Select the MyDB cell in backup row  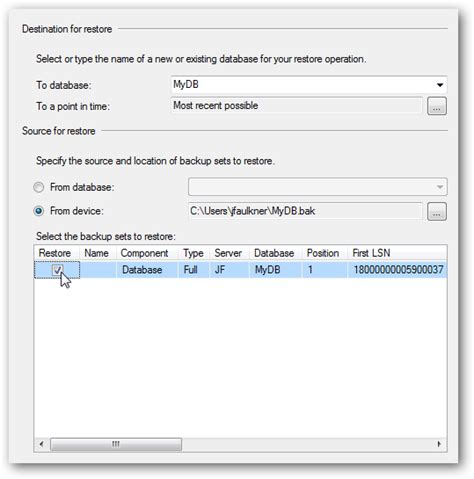pos(276,270)
